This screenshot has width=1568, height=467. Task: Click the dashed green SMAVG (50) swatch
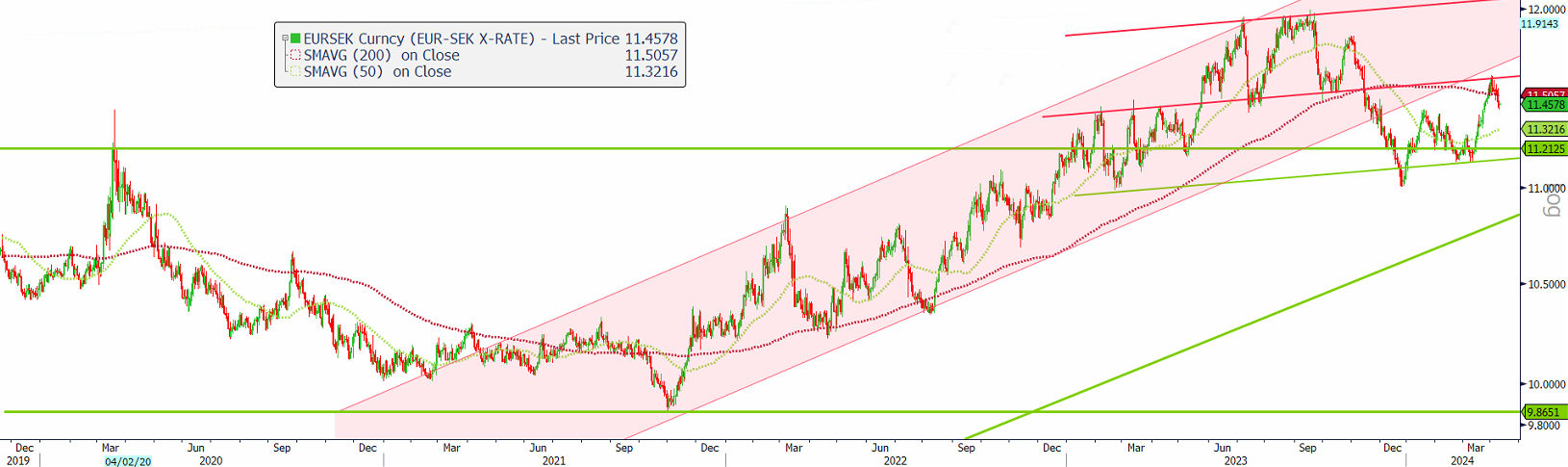pyautogui.click(x=295, y=72)
